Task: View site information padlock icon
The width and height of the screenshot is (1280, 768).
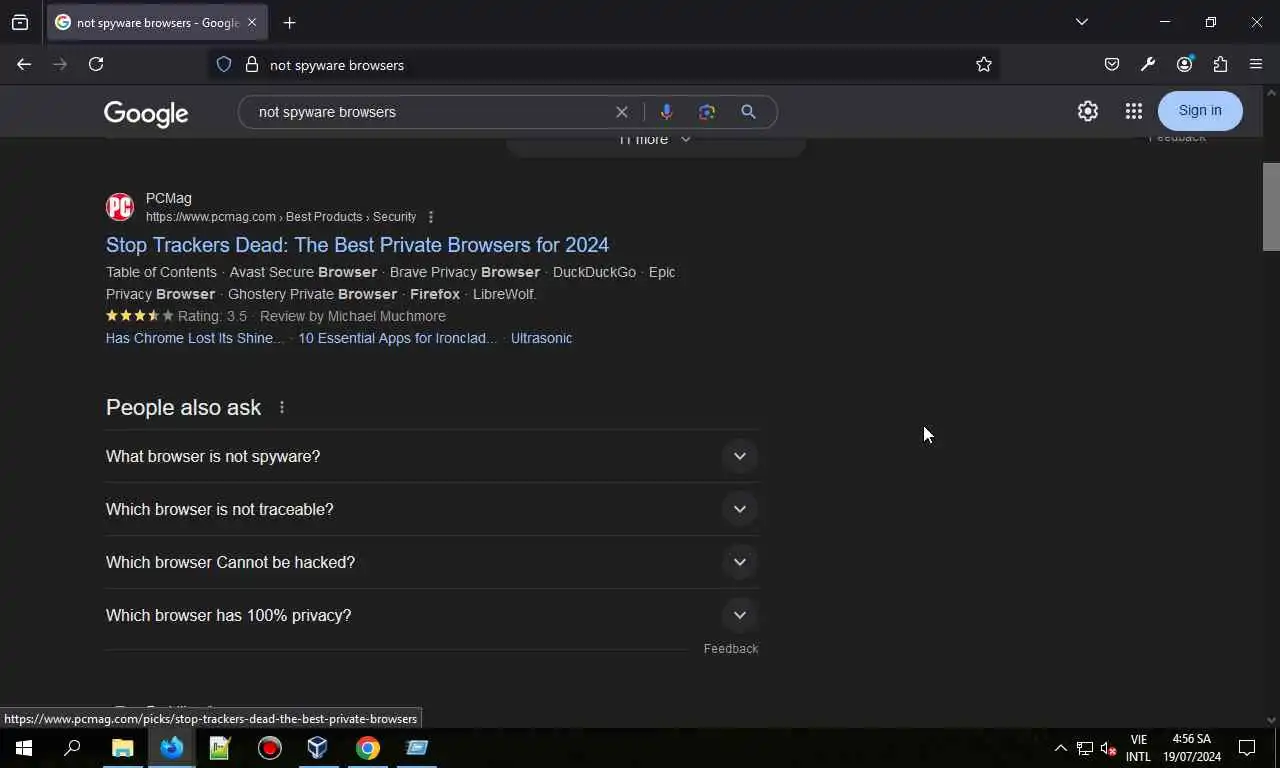Action: click(252, 64)
